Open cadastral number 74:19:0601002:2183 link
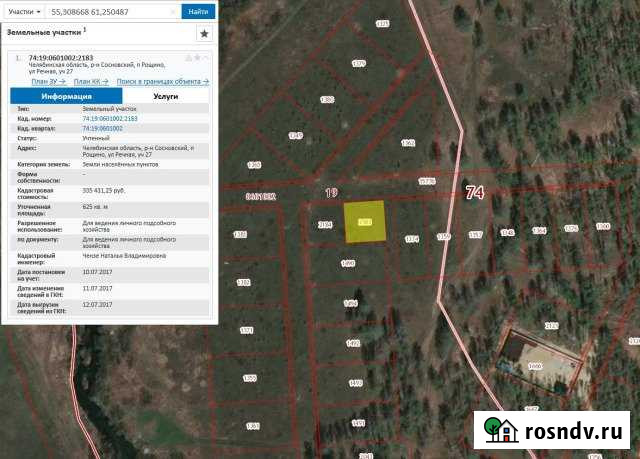 click(x=109, y=118)
